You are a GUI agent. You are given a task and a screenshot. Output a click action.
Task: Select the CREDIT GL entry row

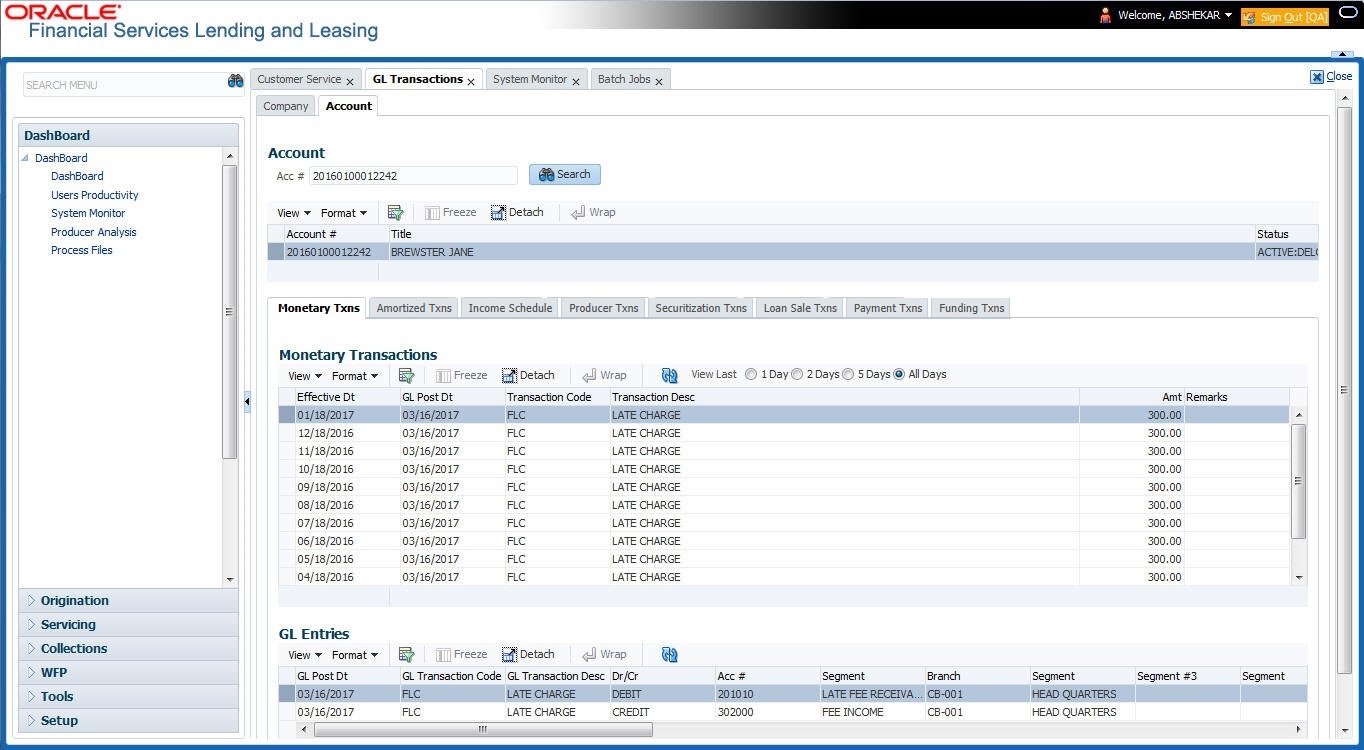coord(793,712)
